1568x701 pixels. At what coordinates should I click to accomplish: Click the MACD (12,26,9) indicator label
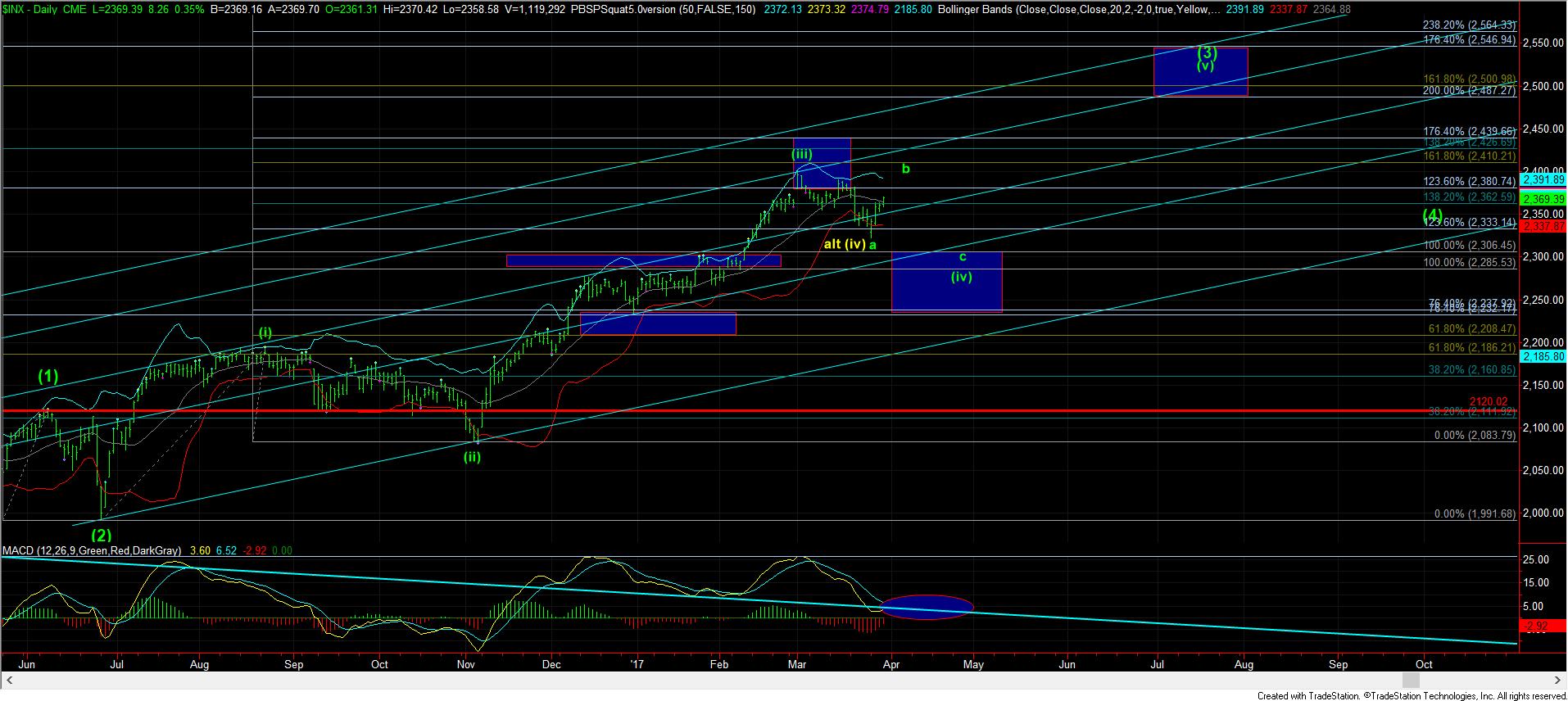click(x=92, y=551)
